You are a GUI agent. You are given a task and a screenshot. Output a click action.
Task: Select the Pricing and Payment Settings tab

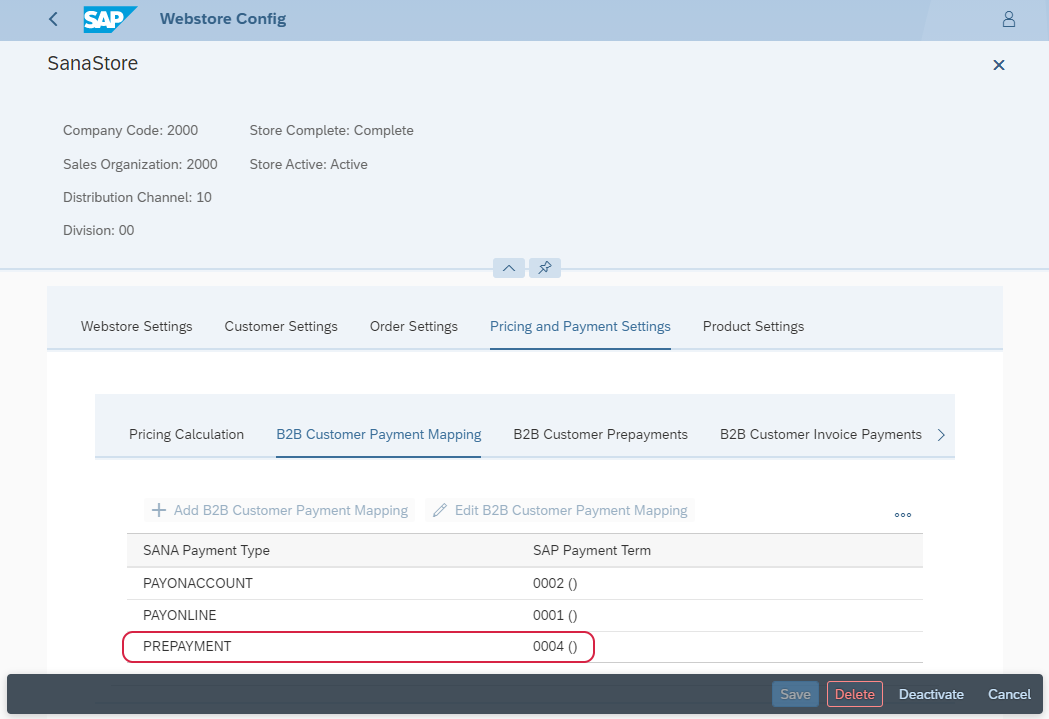pos(580,326)
